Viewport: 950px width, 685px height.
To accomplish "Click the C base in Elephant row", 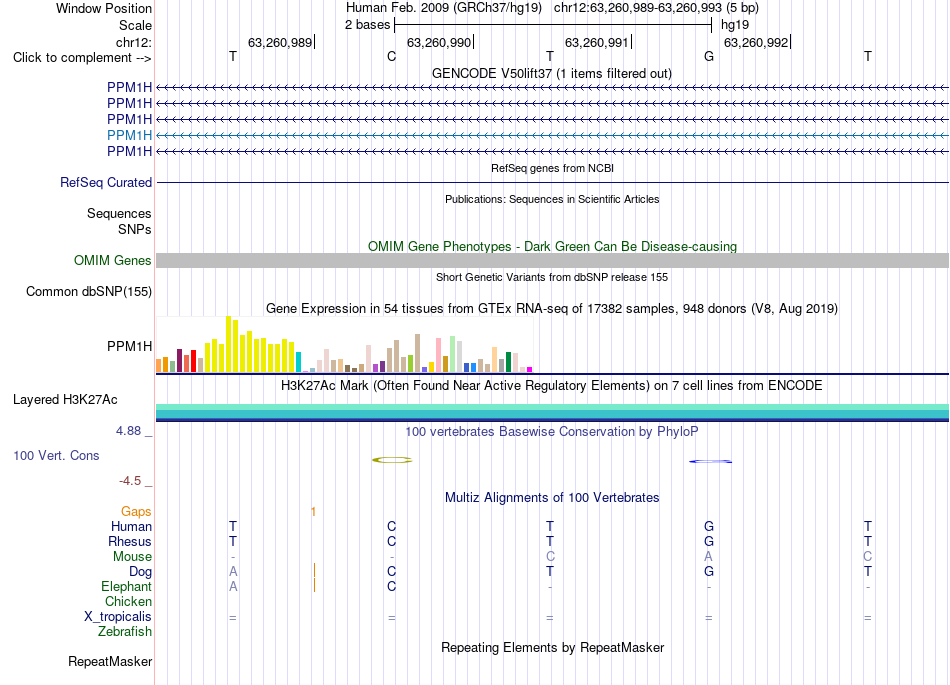I will (x=391, y=586).
